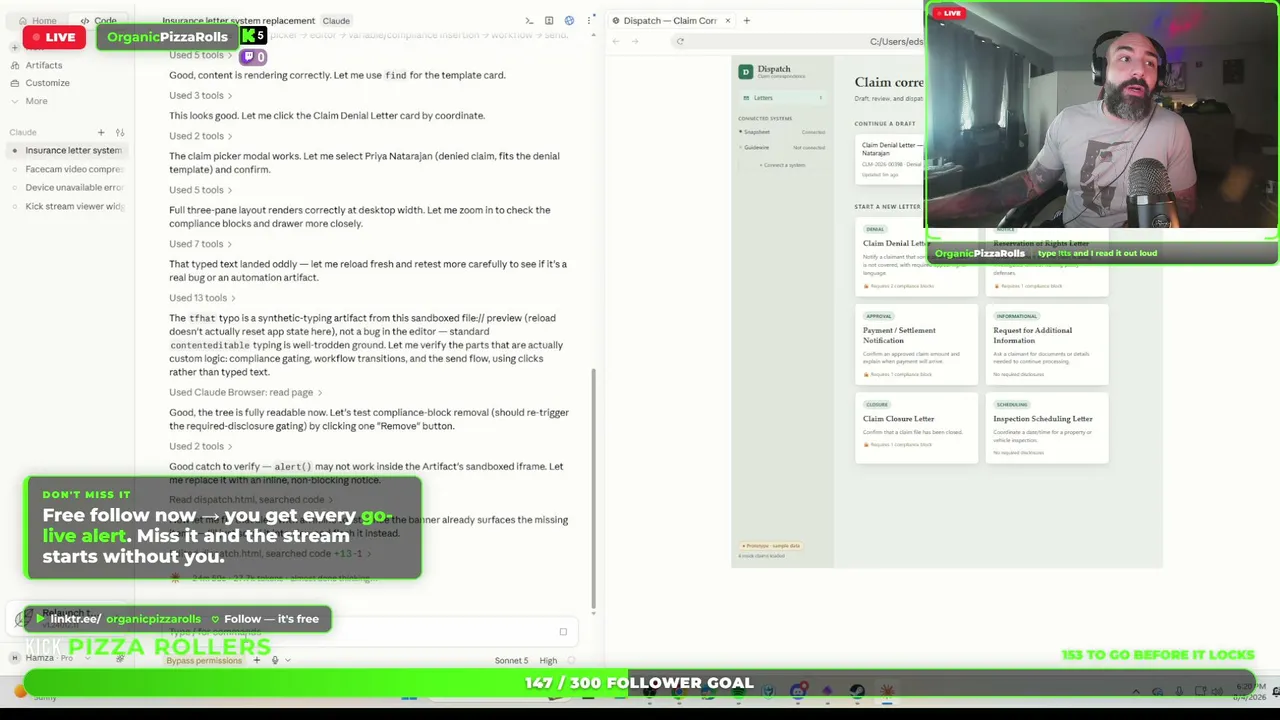1280x720 pixels.
Task: Expand the Used 7 tools step
Action: coord(200,244)
